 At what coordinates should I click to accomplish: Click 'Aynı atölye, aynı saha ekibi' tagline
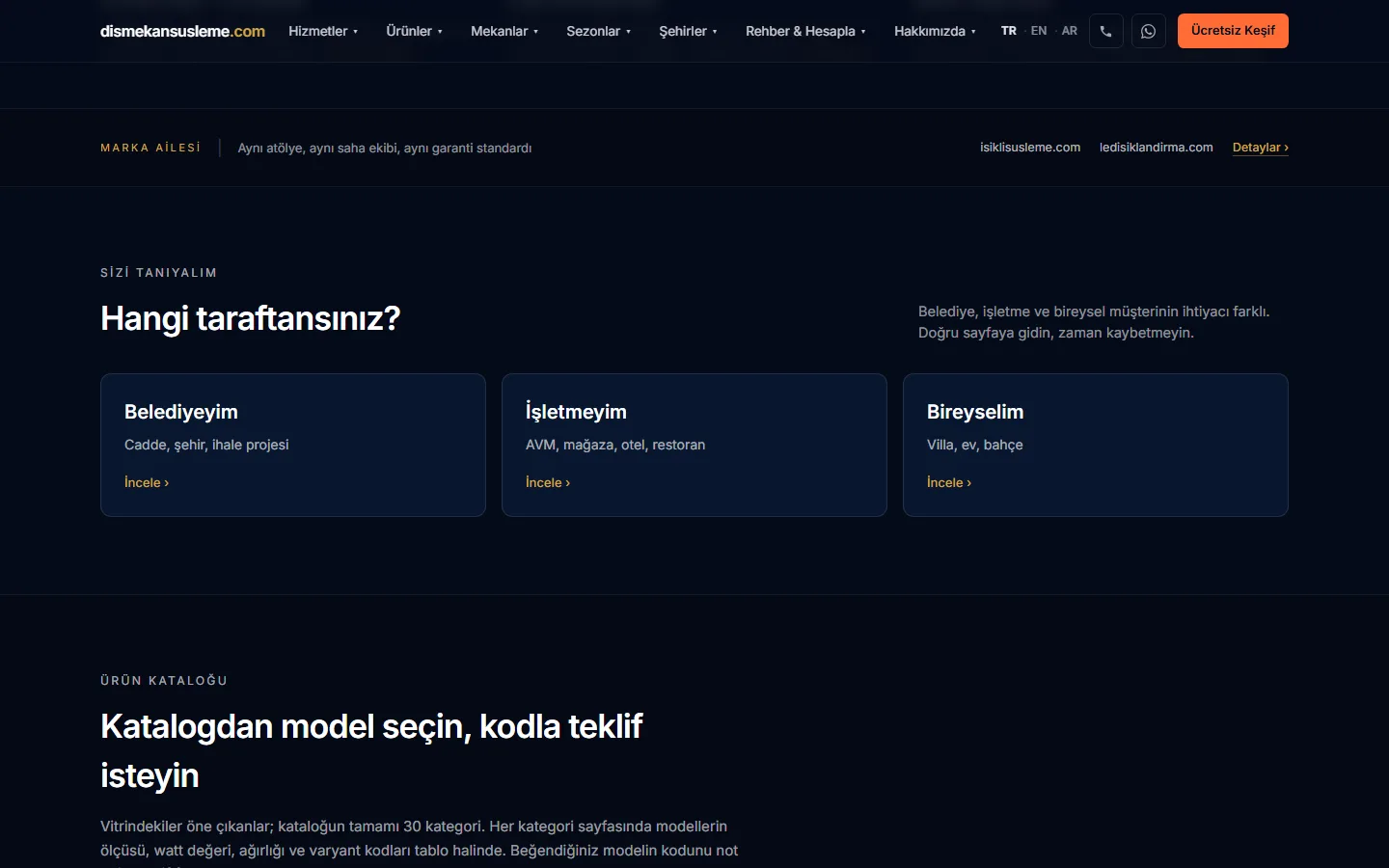[x=385, y=148]
